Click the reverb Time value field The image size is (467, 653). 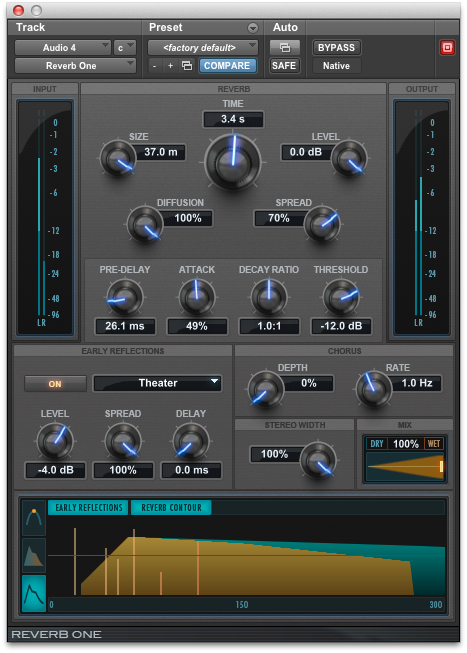[233, 119]
